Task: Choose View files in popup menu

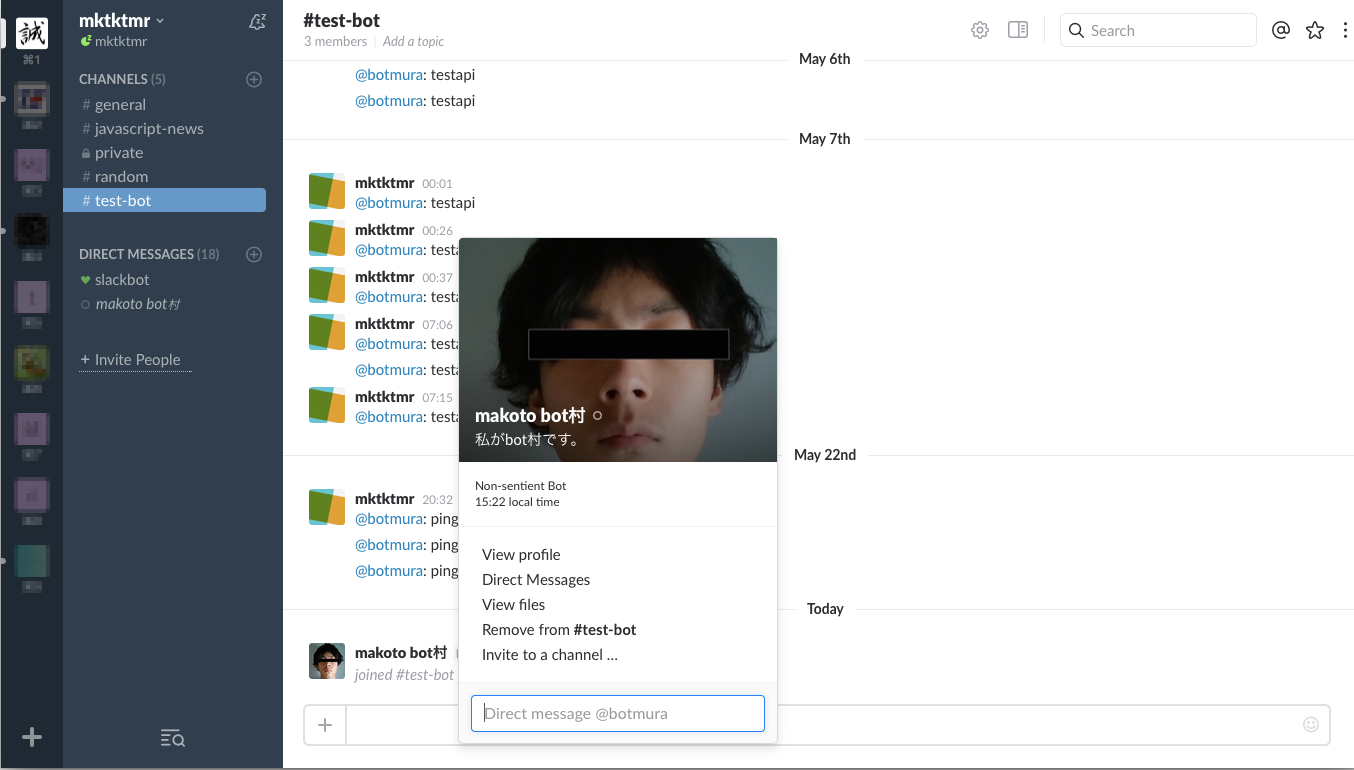Action: pos(514,604)
